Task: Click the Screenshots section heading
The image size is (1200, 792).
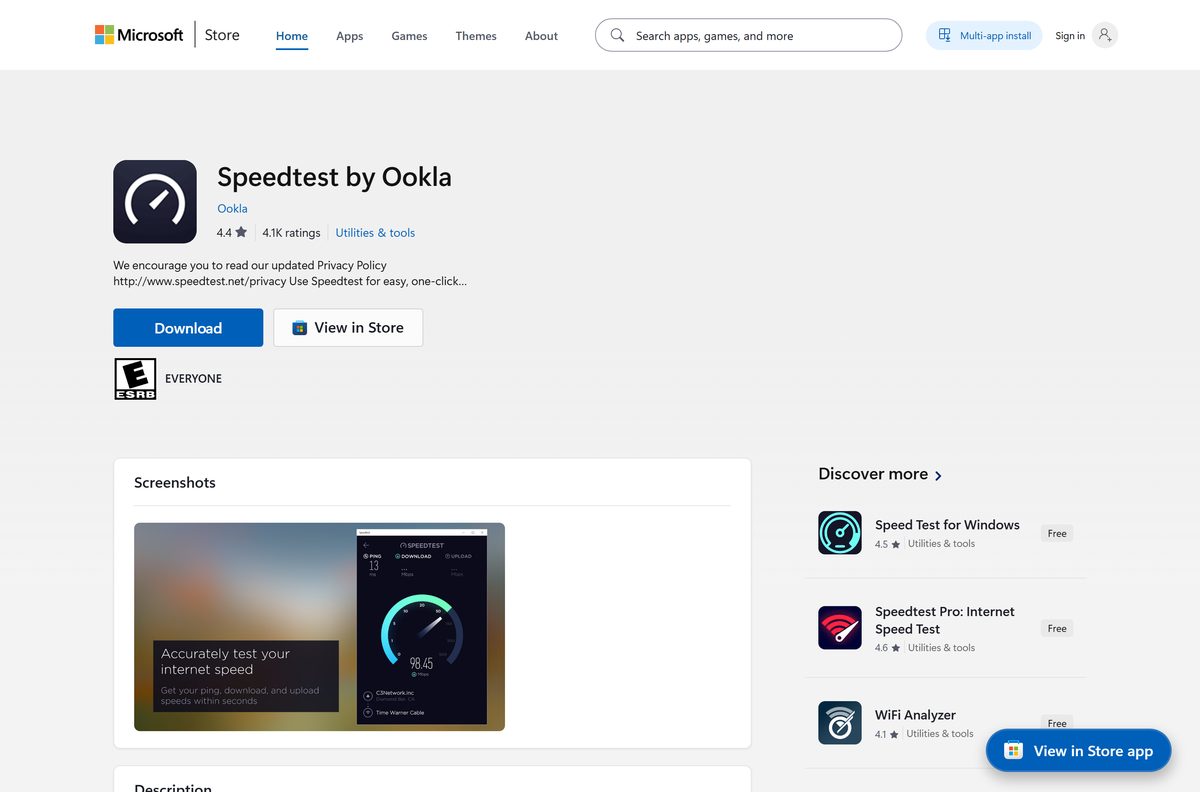Action: click(175, 482)
